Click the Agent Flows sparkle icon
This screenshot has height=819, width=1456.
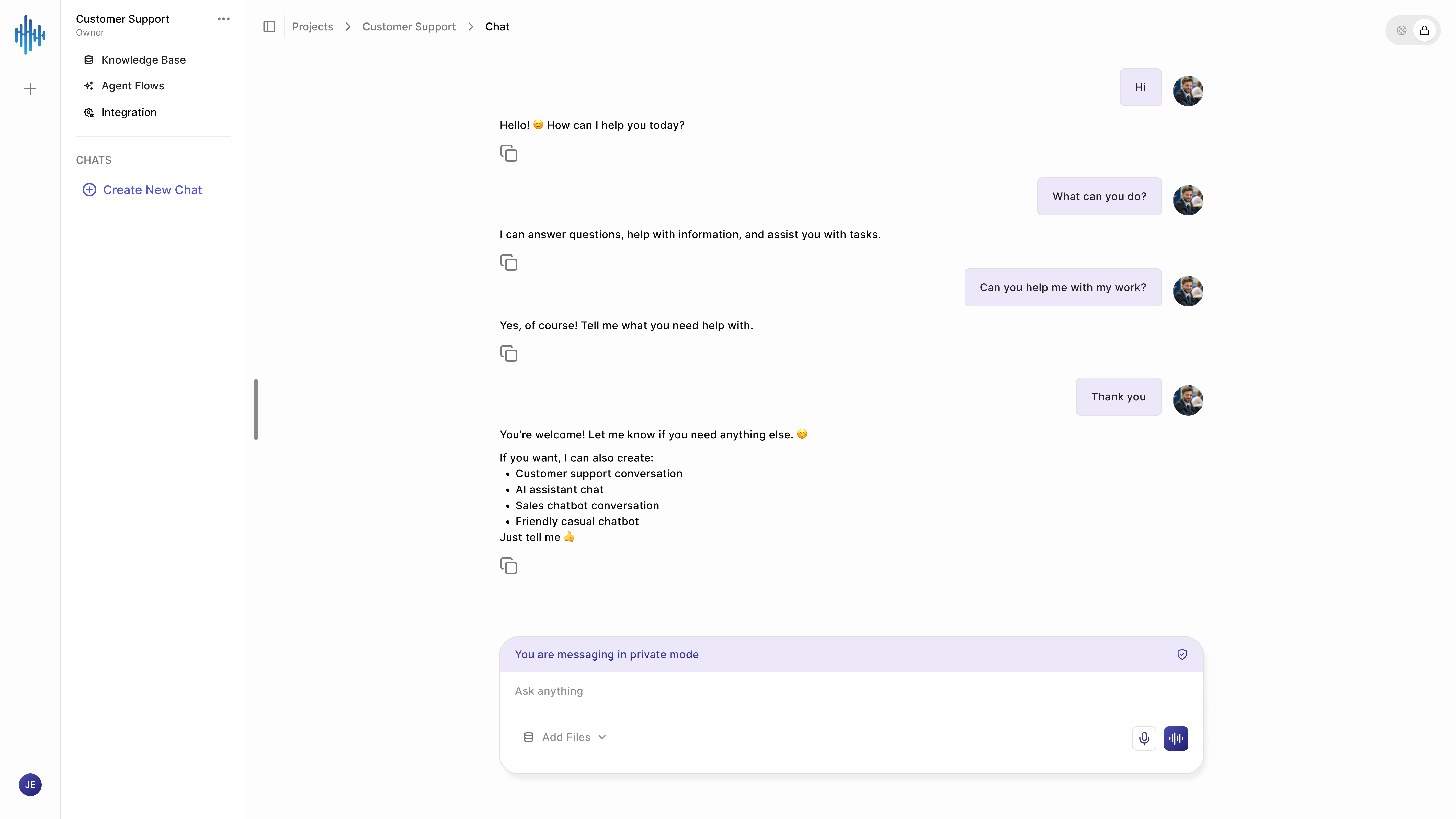point(89,86)
